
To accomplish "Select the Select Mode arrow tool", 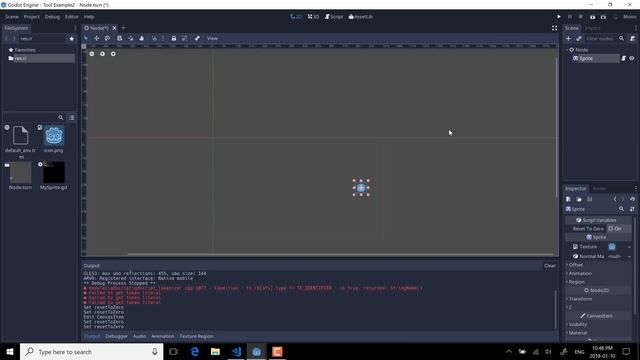I will coord(86,38).
